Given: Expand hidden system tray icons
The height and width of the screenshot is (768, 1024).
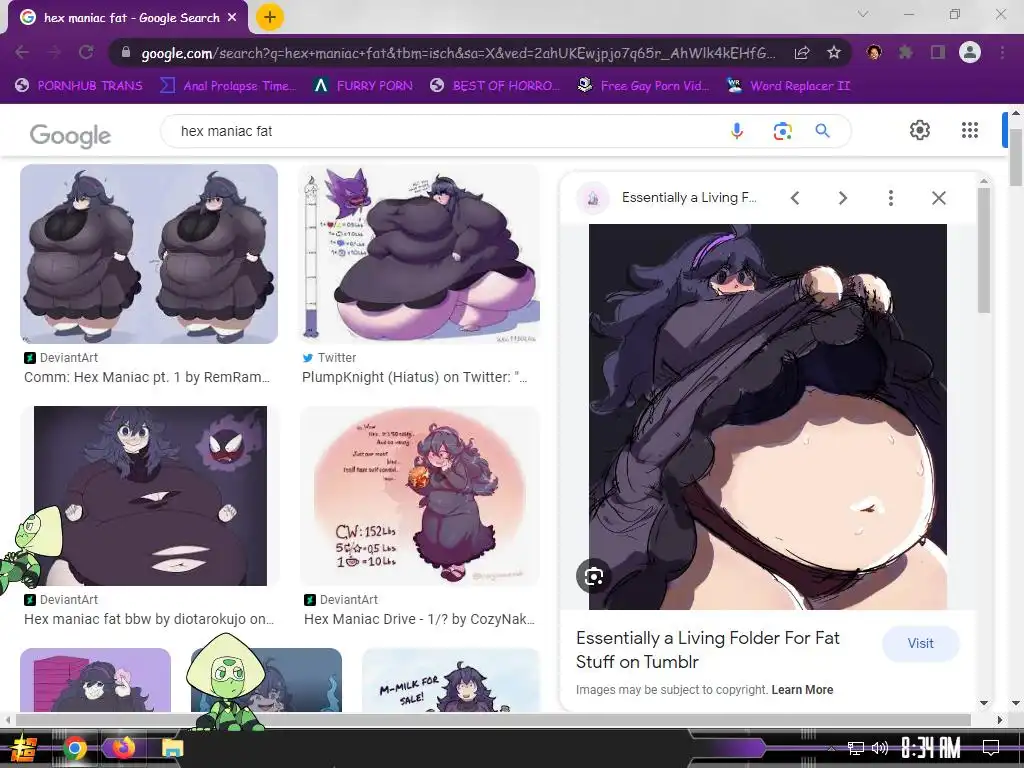Looking at the screenshot, I should coord(831,748).
